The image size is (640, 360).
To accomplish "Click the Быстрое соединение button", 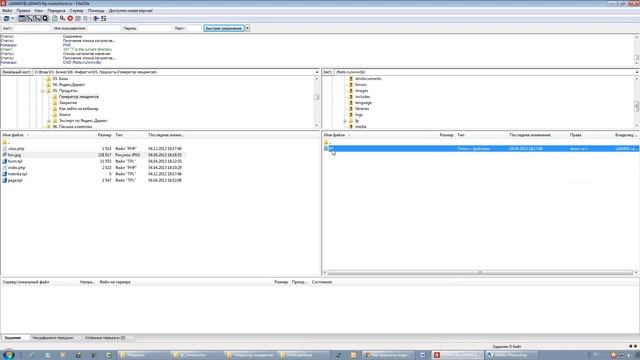I will [x=224, y=28].
